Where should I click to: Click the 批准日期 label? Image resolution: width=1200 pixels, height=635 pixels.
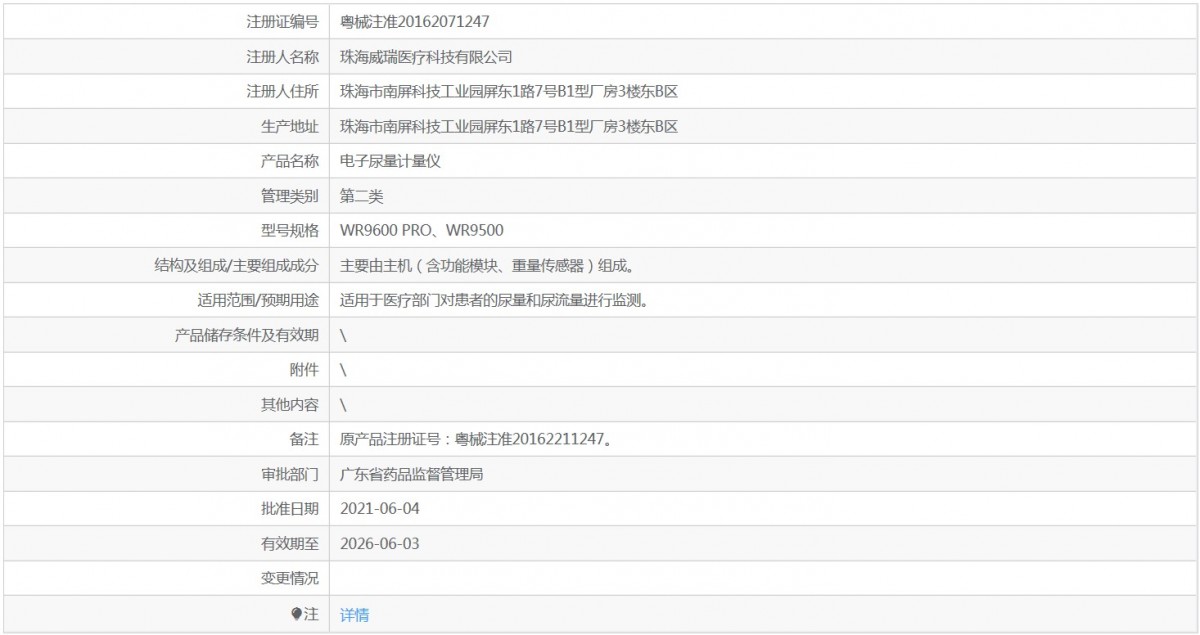(x=289, y=509)
